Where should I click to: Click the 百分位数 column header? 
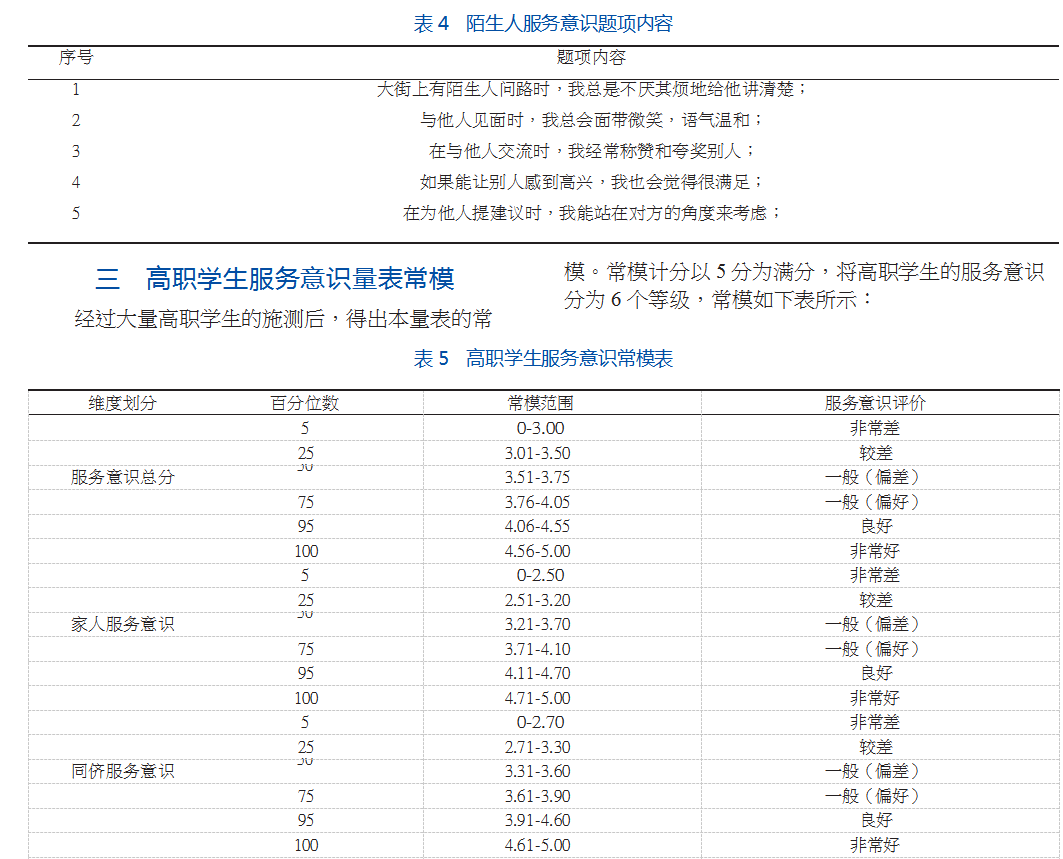(305, 403)
